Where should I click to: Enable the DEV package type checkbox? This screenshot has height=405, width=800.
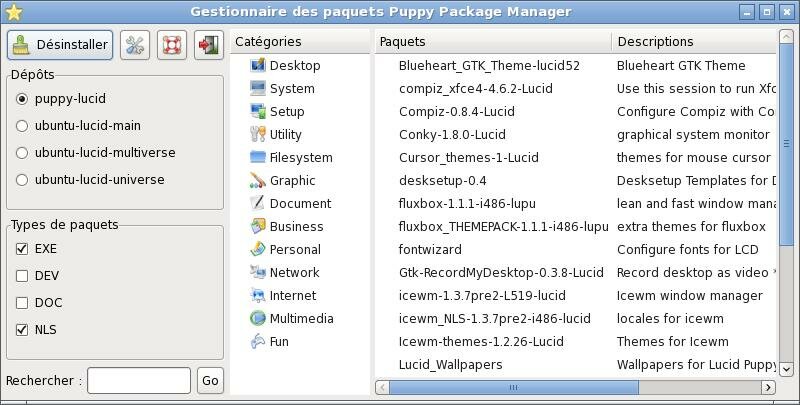click(22, 276)
